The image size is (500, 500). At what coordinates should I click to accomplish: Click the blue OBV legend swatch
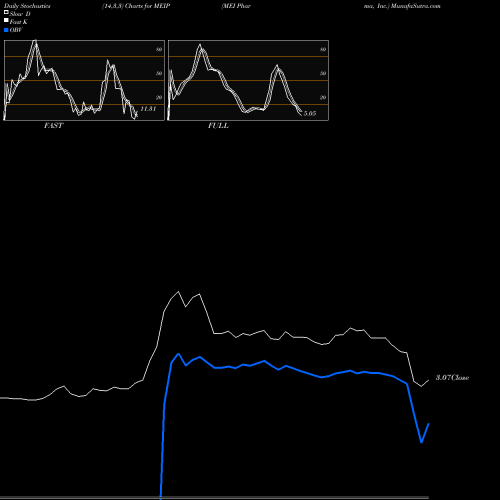6,30
